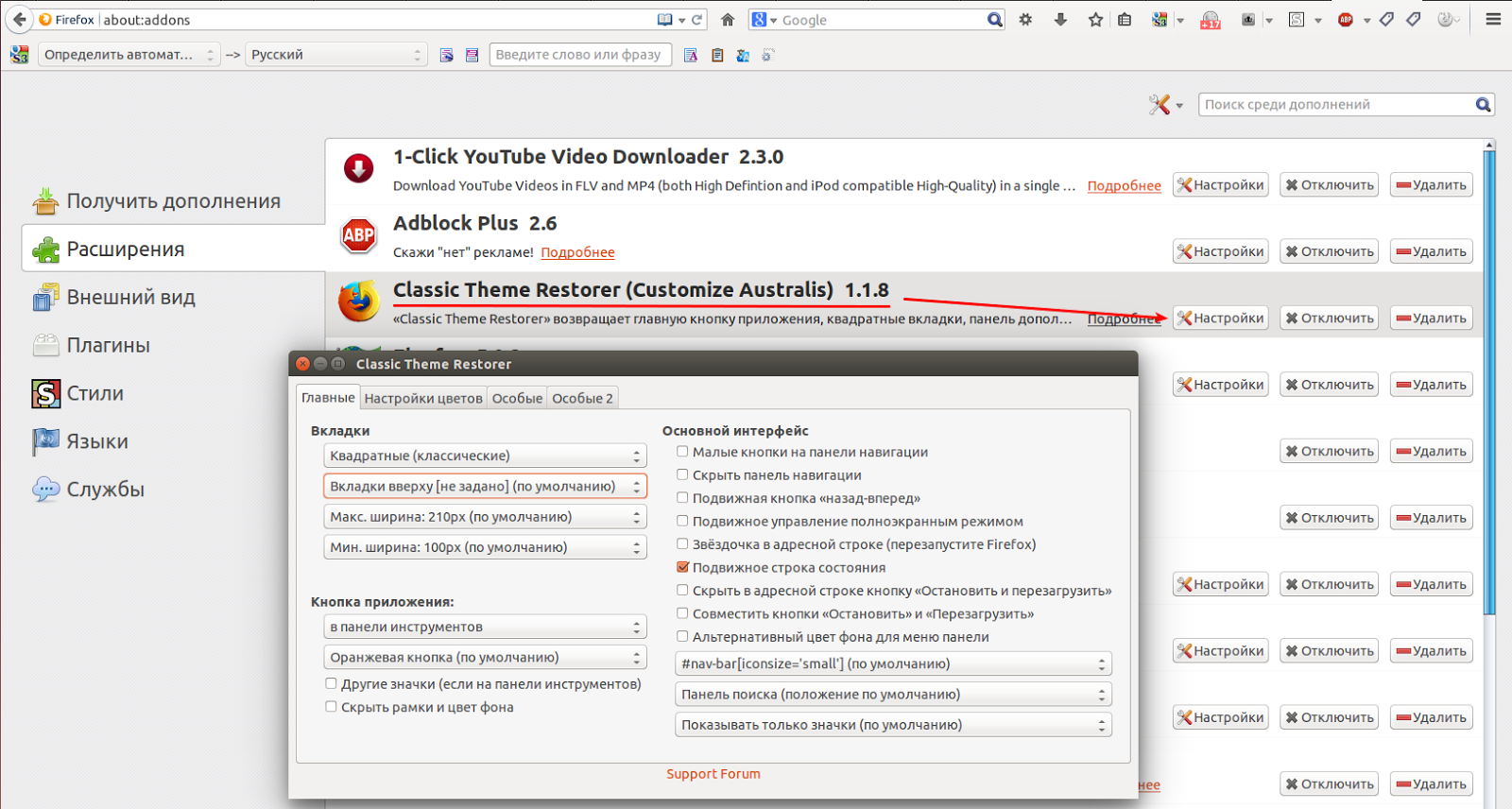Click Подробнее link for Adblock Plus

(x=577, y=252)
